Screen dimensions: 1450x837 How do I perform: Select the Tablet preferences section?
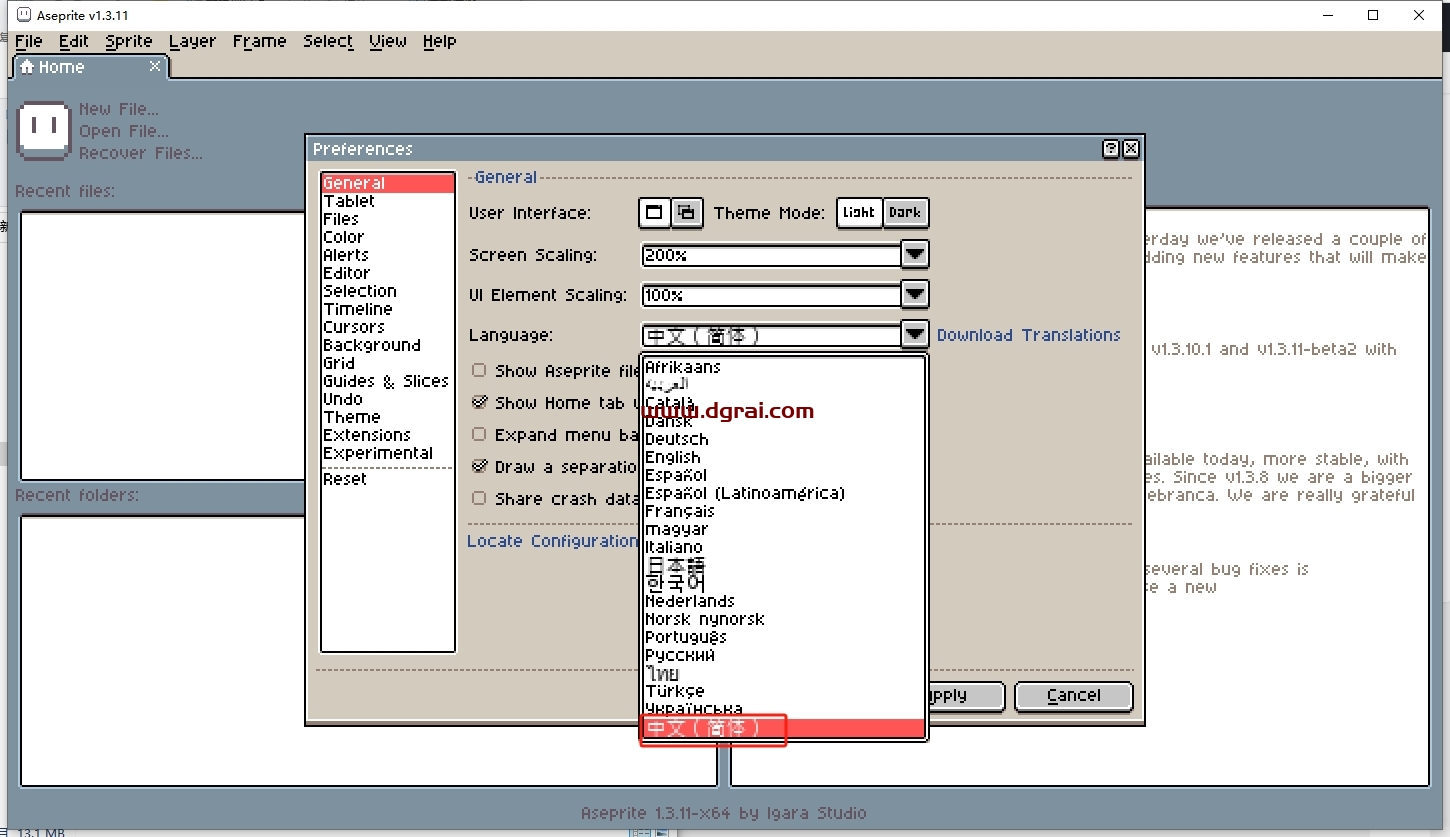(388, 201)
